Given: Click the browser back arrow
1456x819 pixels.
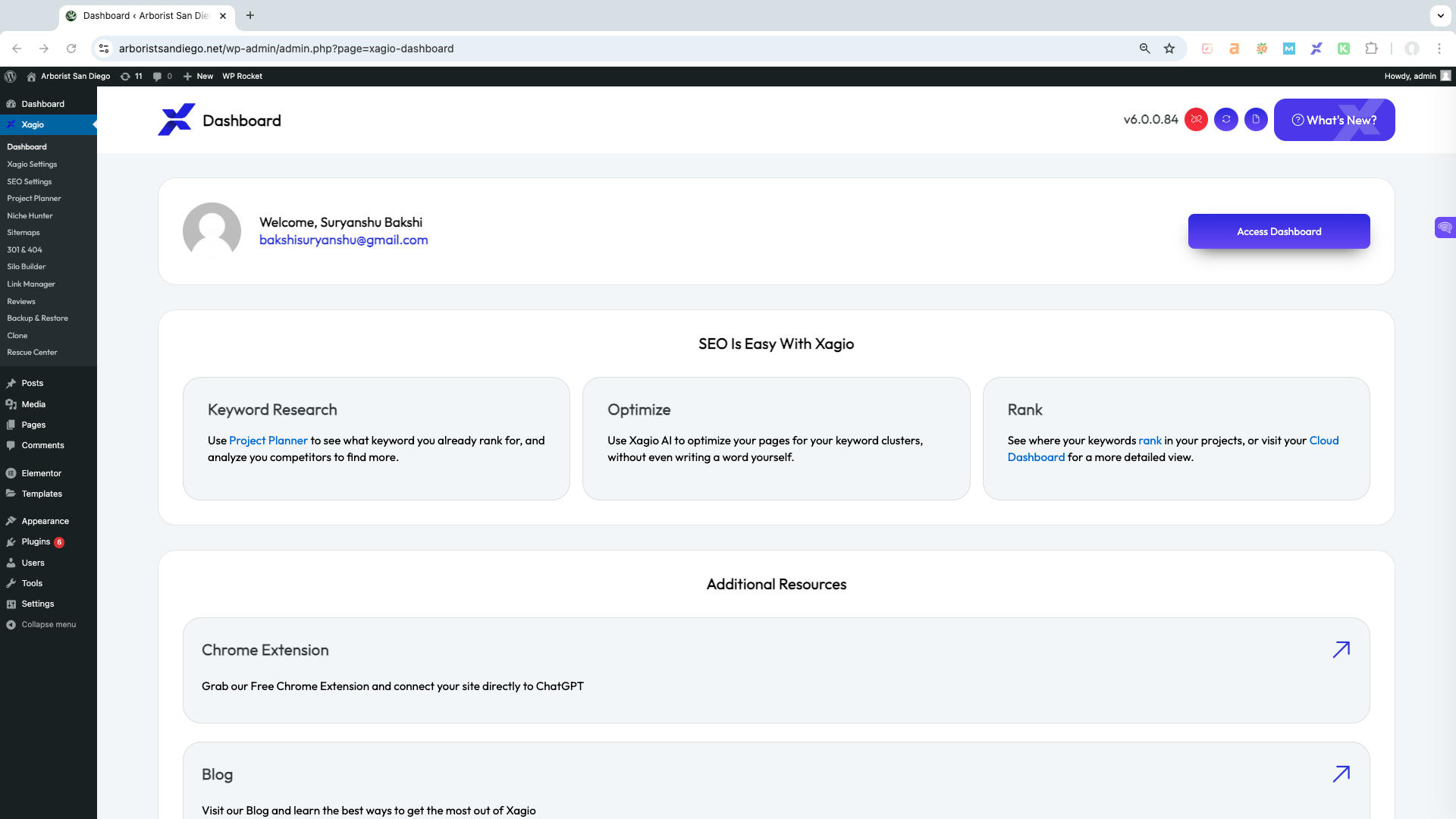Looking at the screenshot, I should point(17,49).
